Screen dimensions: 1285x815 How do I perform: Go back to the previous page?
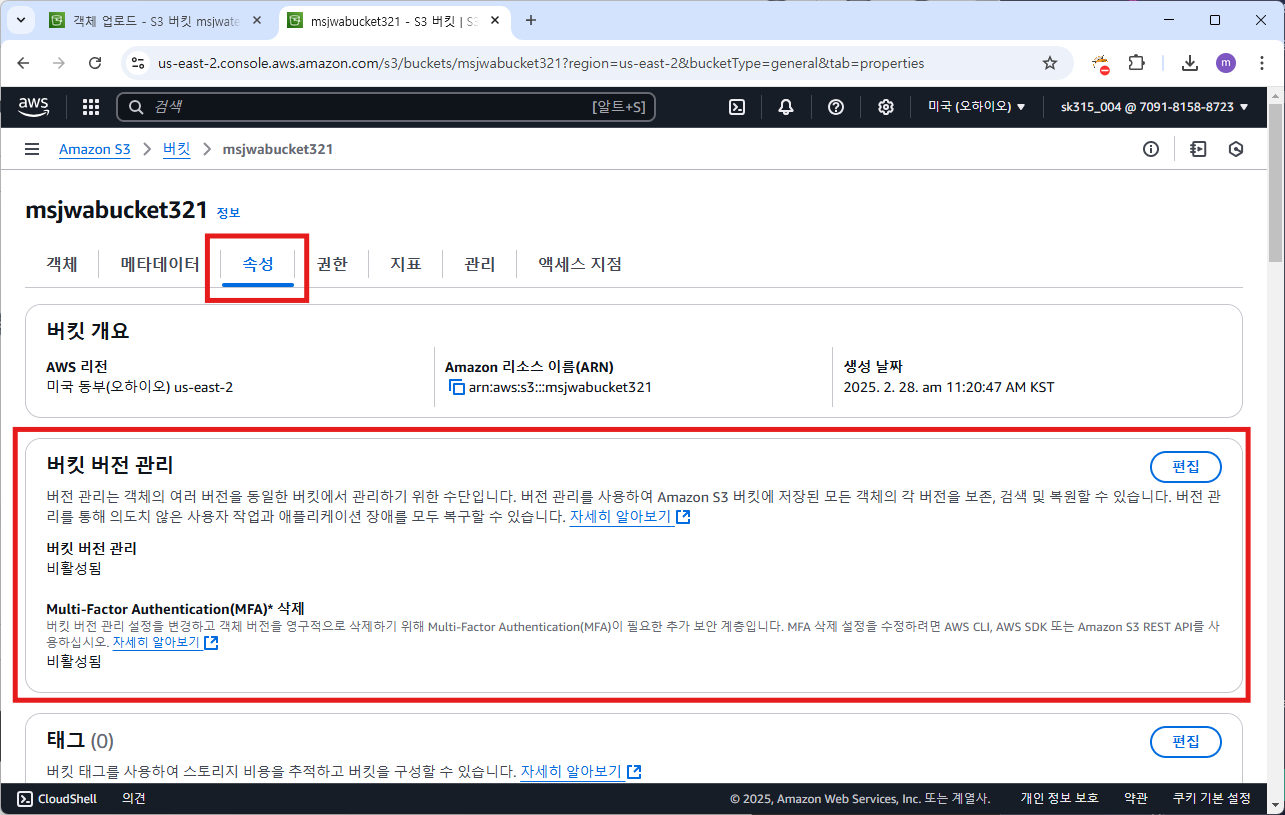(24, 63)
